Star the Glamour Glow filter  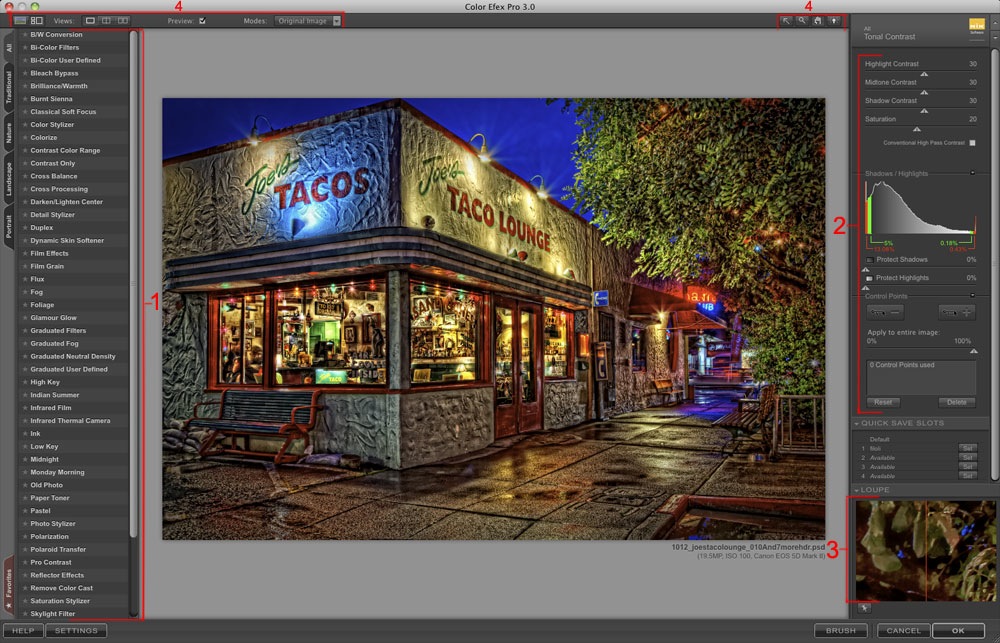click(x=25, y=318)
